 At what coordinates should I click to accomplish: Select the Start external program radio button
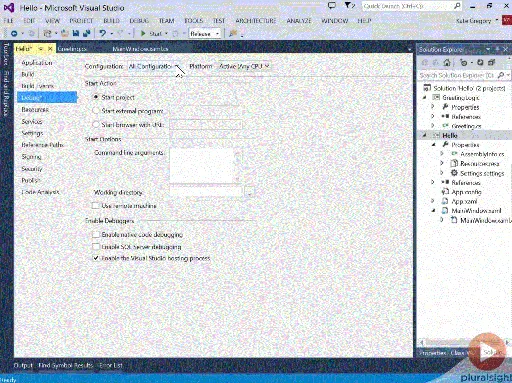click(96, 111)
